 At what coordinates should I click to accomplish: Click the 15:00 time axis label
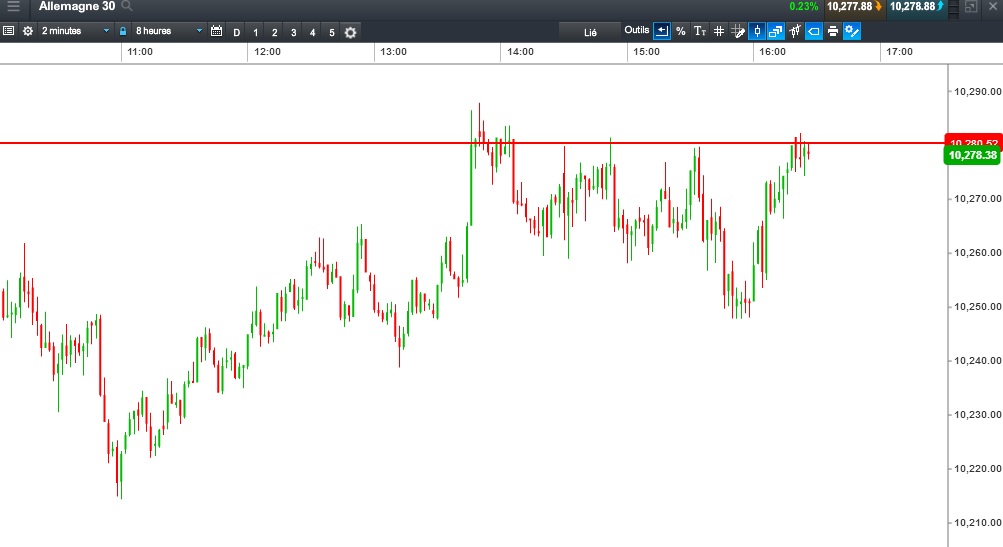[x=646, y=52]
